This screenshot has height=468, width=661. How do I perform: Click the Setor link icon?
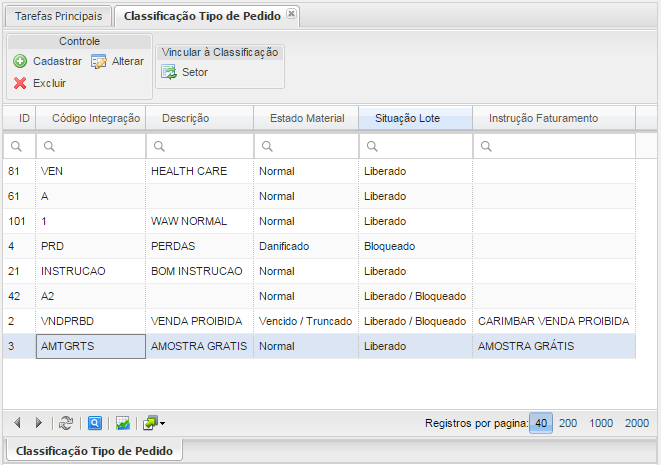(x=169, y=72)
